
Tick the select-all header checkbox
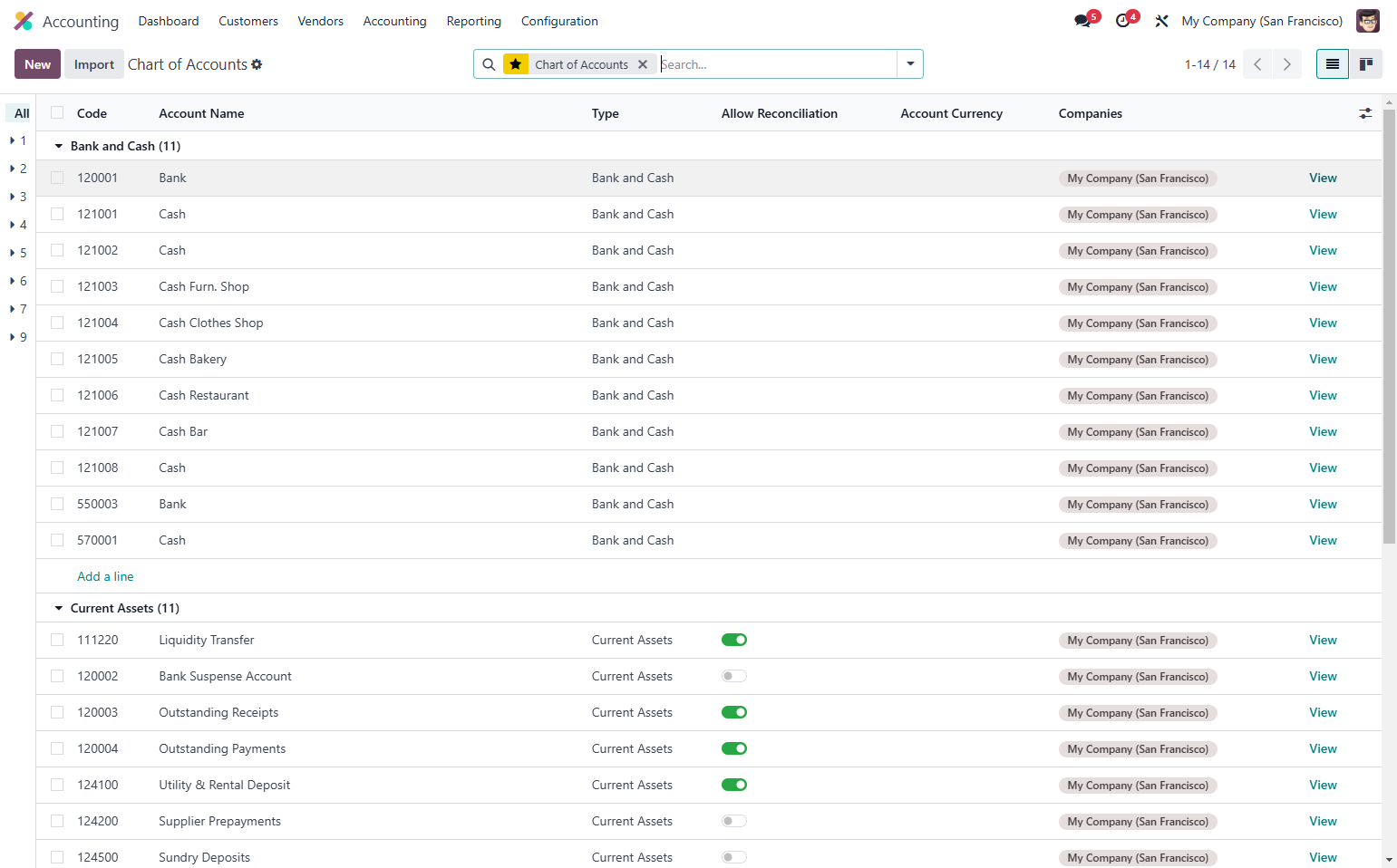(x=57, y=113)
